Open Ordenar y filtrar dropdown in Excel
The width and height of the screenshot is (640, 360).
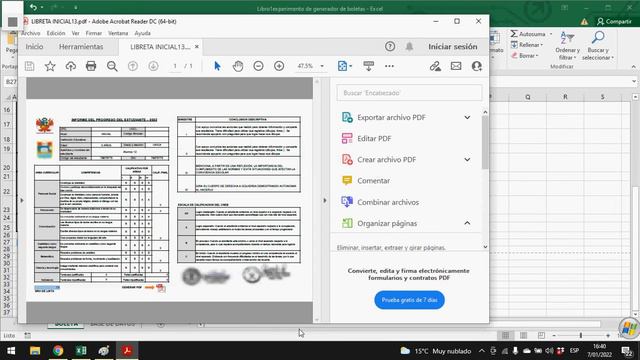567,46
